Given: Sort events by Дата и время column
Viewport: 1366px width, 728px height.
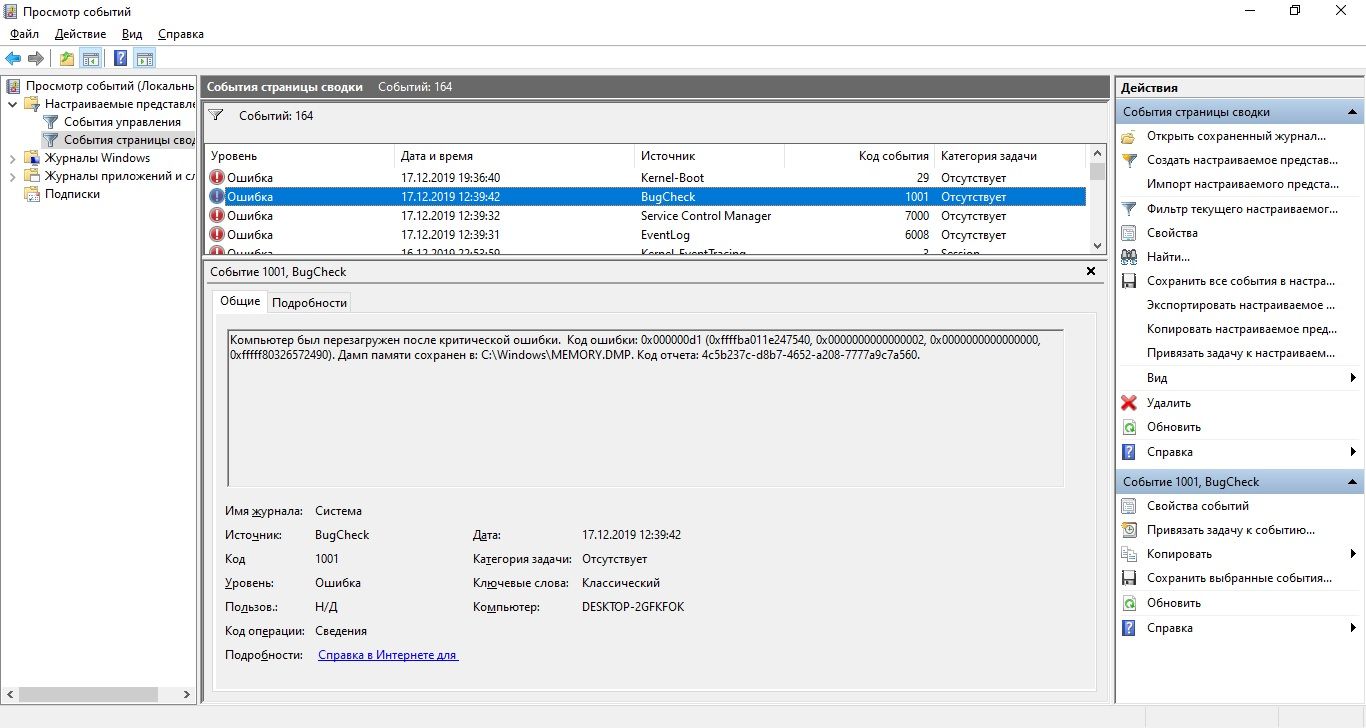Looking at the screenshot, I should [x=515, y=156].
